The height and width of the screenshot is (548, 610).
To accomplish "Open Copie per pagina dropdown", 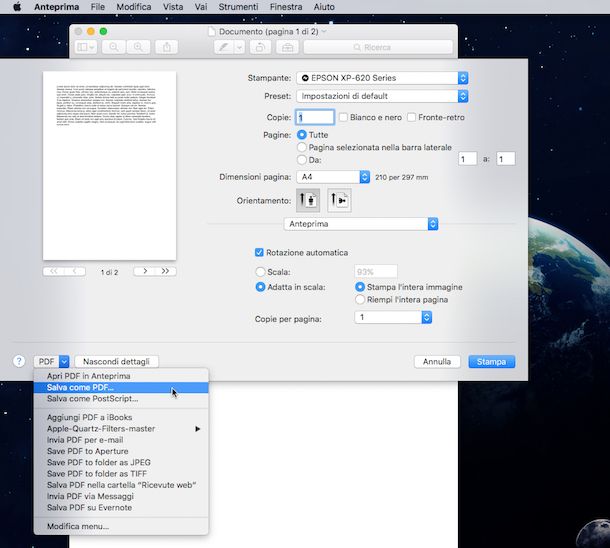I will tap(393, 317).
